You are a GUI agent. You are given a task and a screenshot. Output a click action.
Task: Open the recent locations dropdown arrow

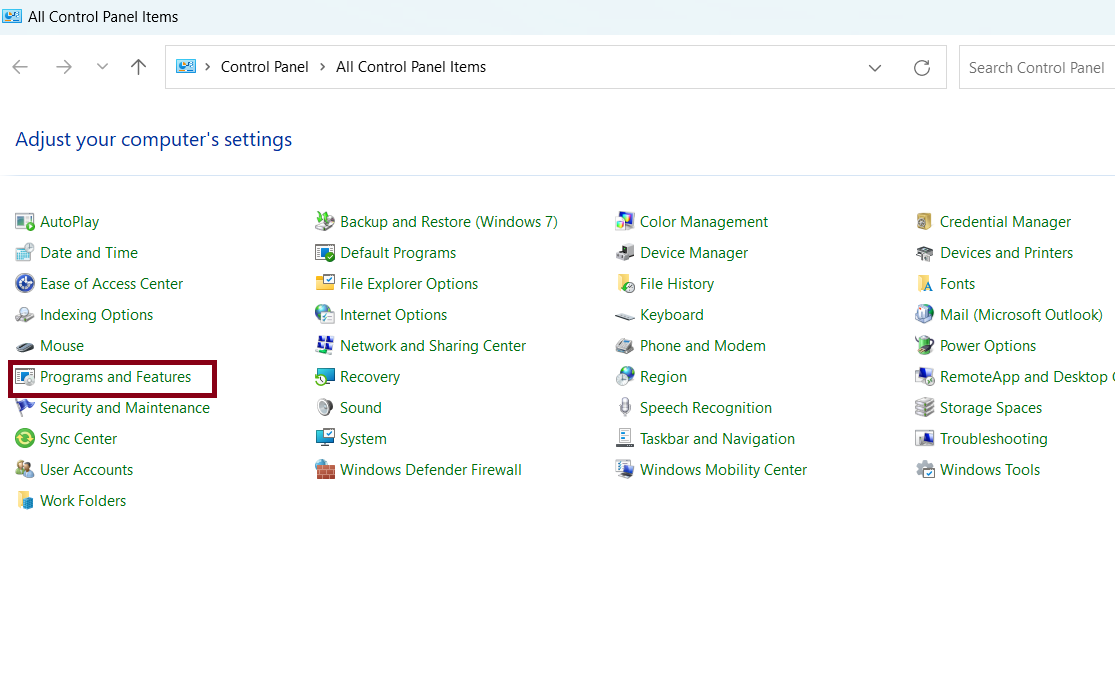tap(102, 67)
